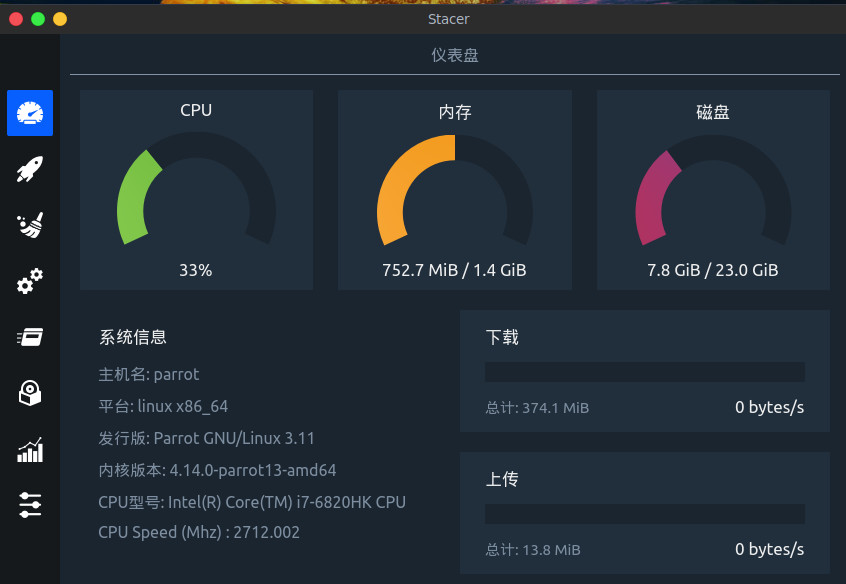
Task: Click the upload (上传) speed bar
Action: pos(645,514)
